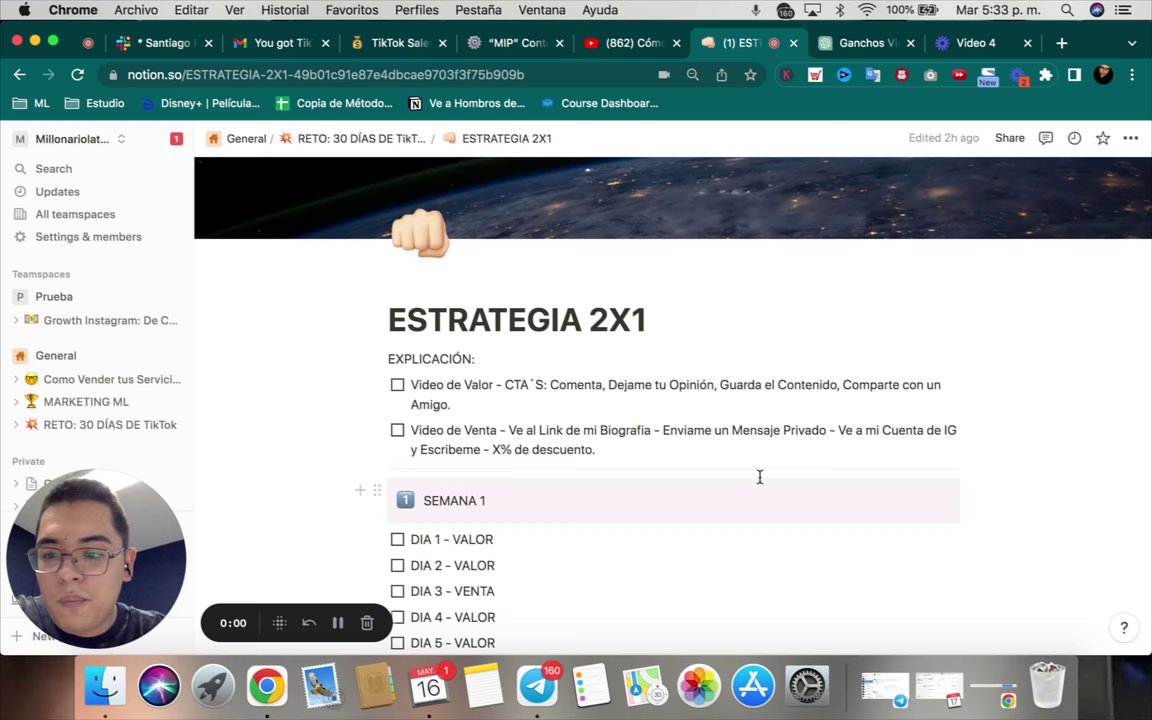Check DIA 4 - VALOR checkbox
Viewport: 1152px width, 720px height.
397,617
